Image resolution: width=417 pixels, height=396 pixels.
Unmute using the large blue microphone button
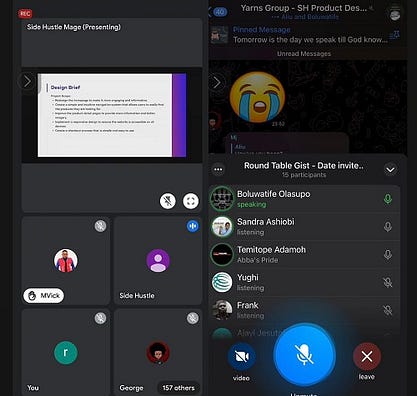pyautogui.click(x=304, y=355)
